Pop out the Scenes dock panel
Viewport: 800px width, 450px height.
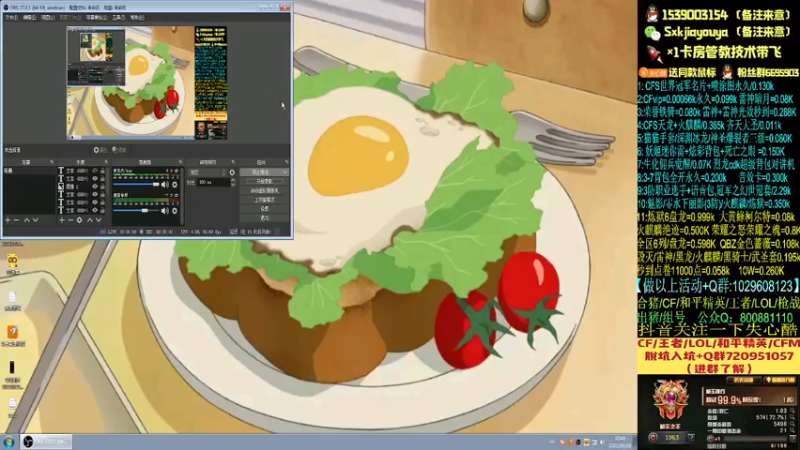click(x=52, y=162)
